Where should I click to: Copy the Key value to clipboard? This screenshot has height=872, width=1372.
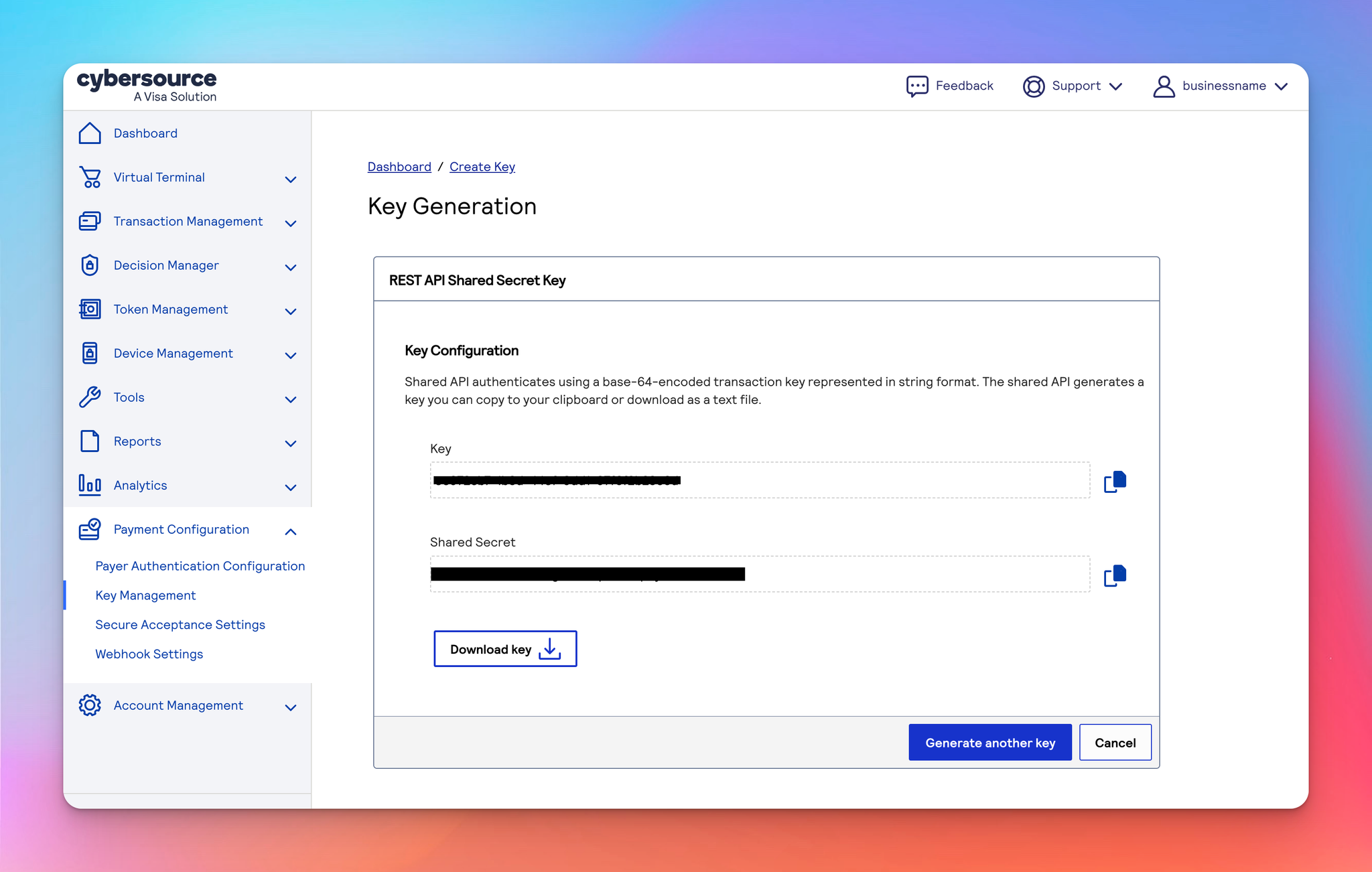click(x=1115, y=482)
